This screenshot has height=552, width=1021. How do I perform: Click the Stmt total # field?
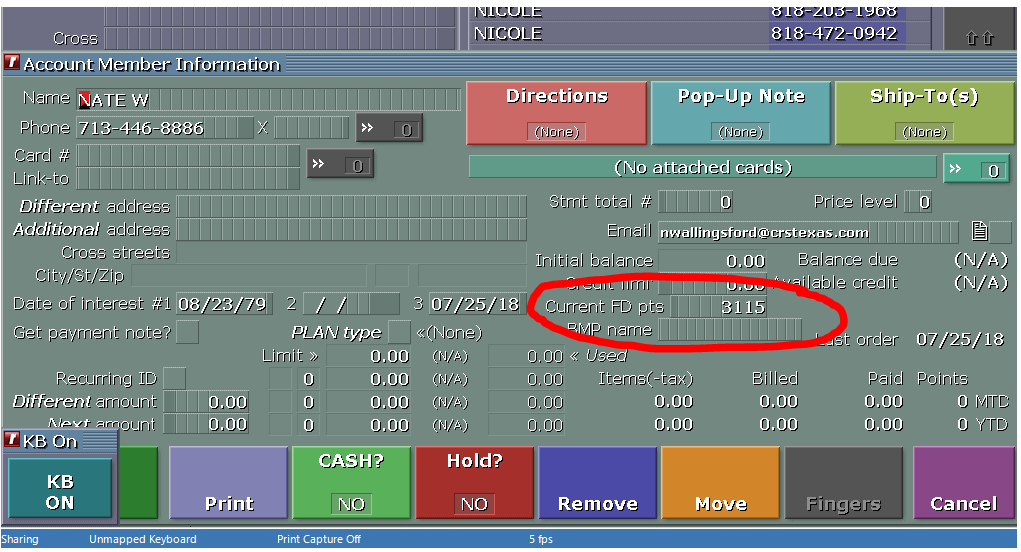pos(695,202)
